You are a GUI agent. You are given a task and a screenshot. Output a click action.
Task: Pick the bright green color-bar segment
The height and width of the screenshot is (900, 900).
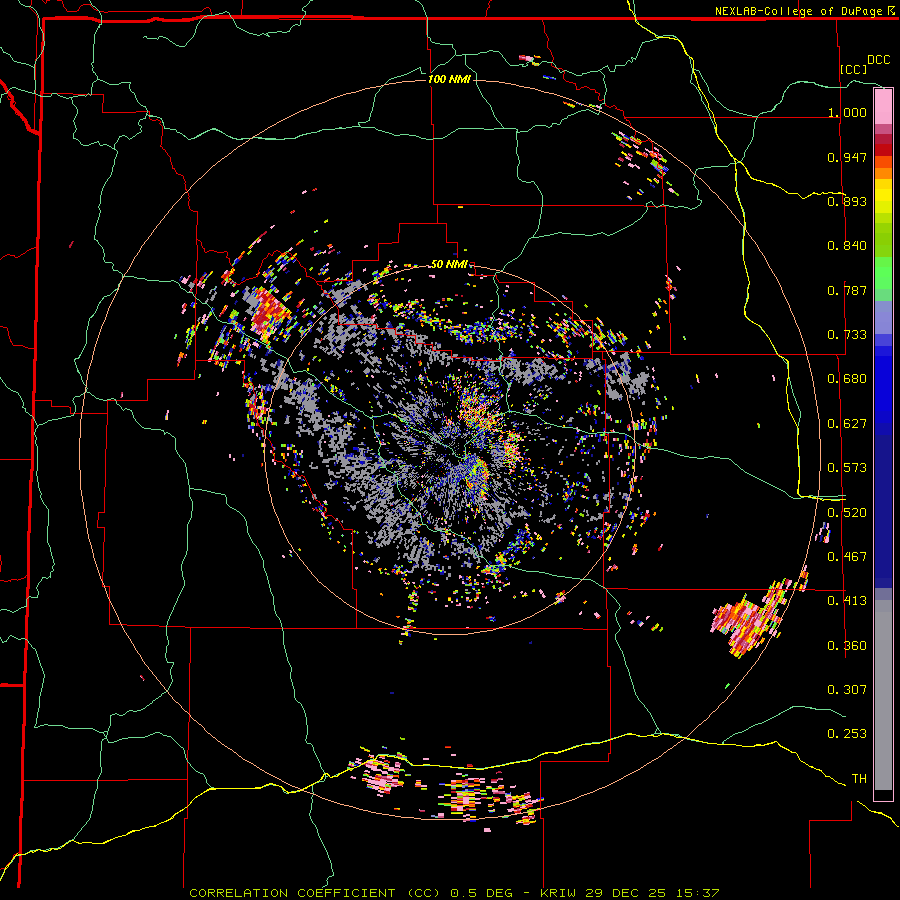point(883,273)
